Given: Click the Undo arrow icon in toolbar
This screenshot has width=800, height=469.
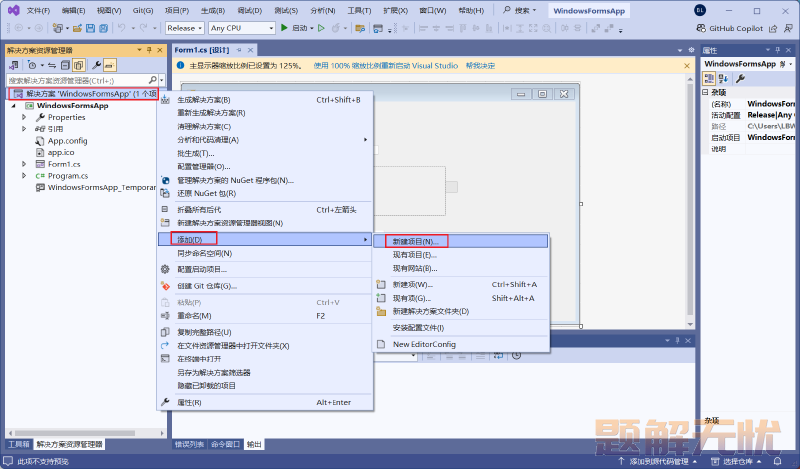Looking at the screenshot, I should 121,28.
